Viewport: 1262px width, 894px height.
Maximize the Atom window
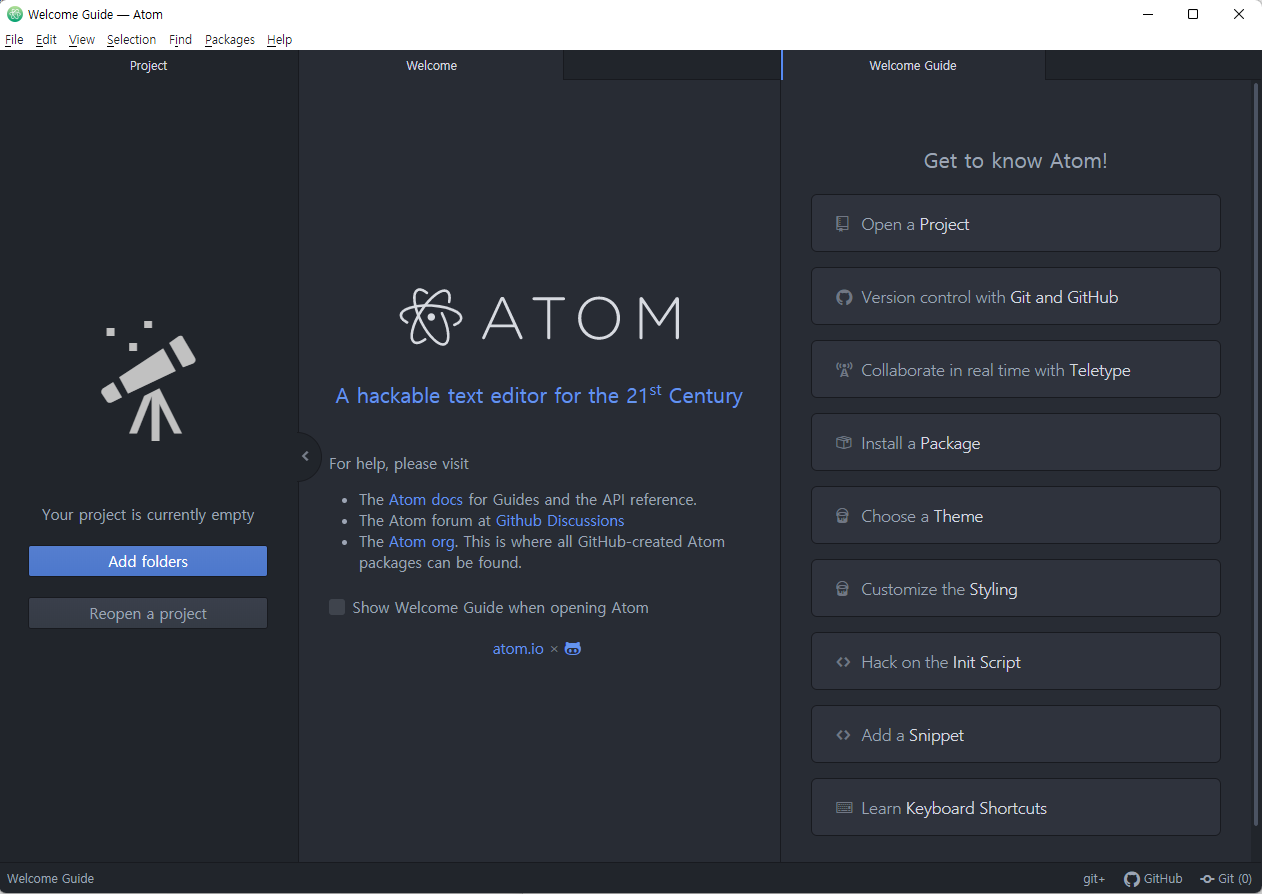tap(1193, 14)
